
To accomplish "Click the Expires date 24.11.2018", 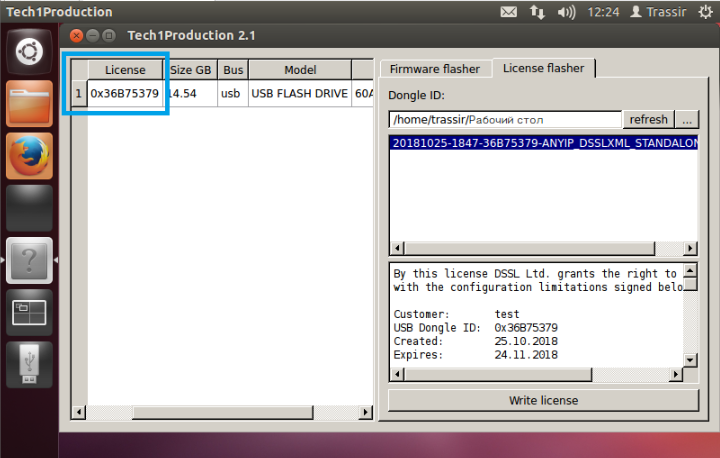I will click(526, 355).
